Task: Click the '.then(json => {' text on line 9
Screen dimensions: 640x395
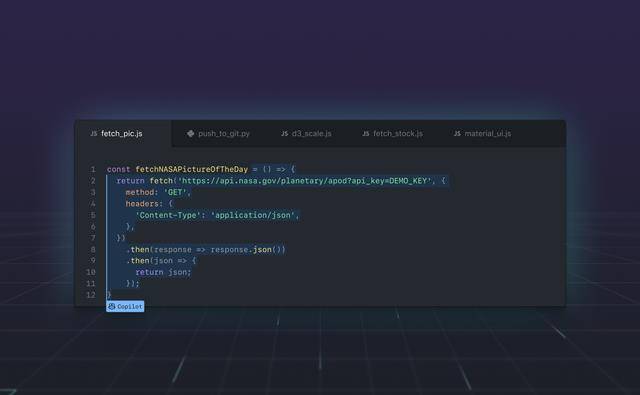Action: [161, 261]
